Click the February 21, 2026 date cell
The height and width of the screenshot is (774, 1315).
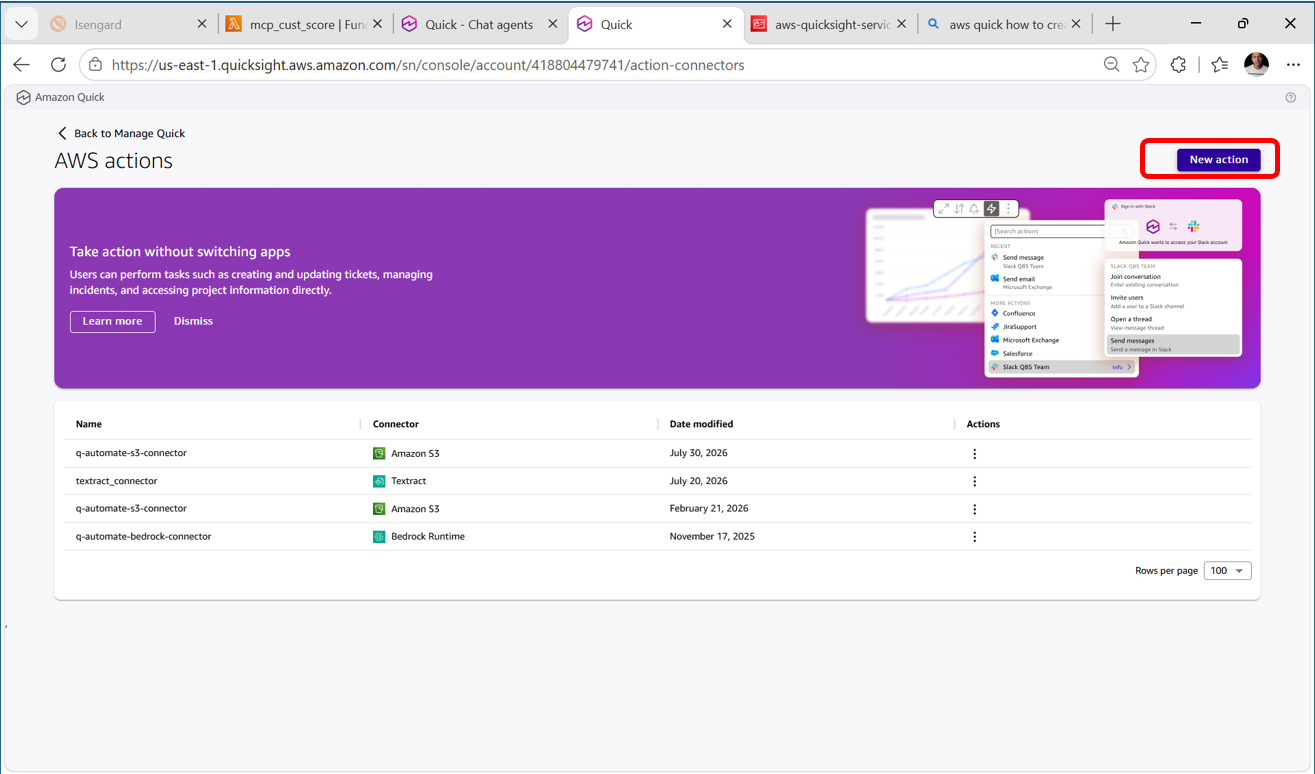coord(709,509)
